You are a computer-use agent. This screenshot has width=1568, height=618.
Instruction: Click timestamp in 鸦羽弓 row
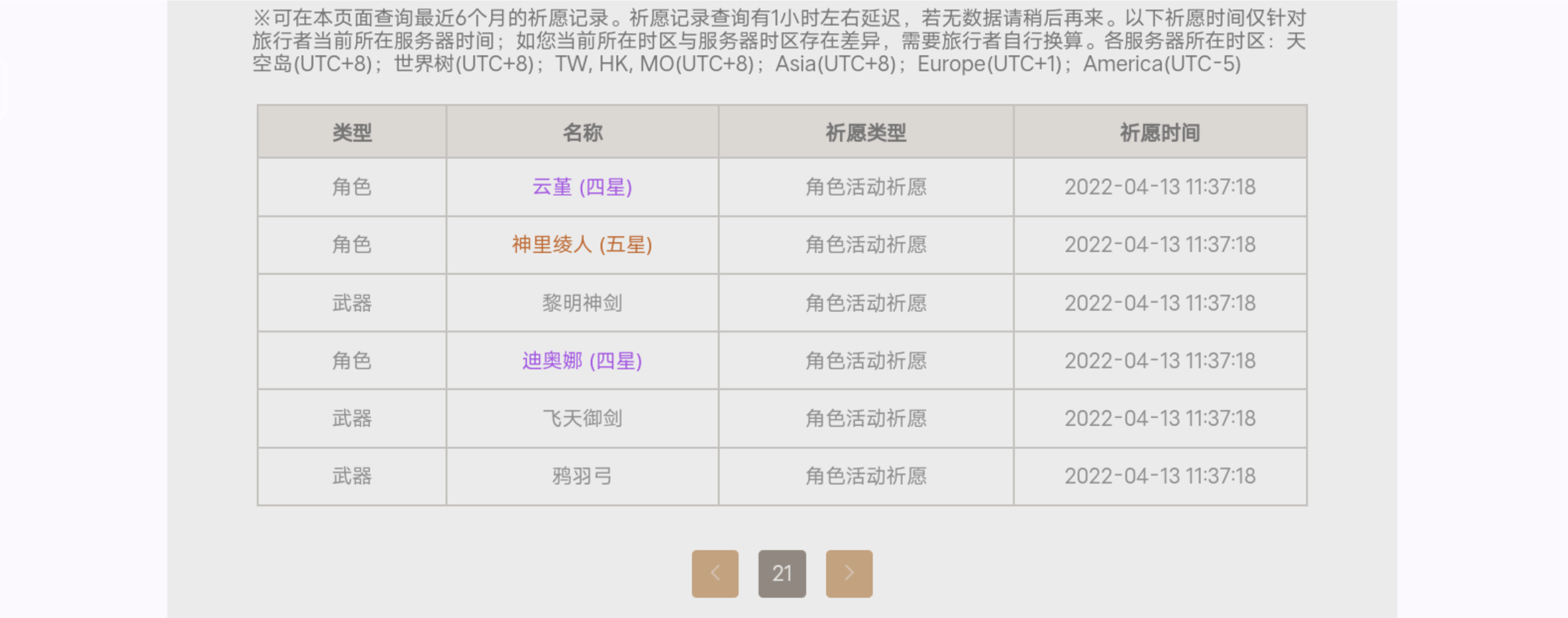[1159, 476]
